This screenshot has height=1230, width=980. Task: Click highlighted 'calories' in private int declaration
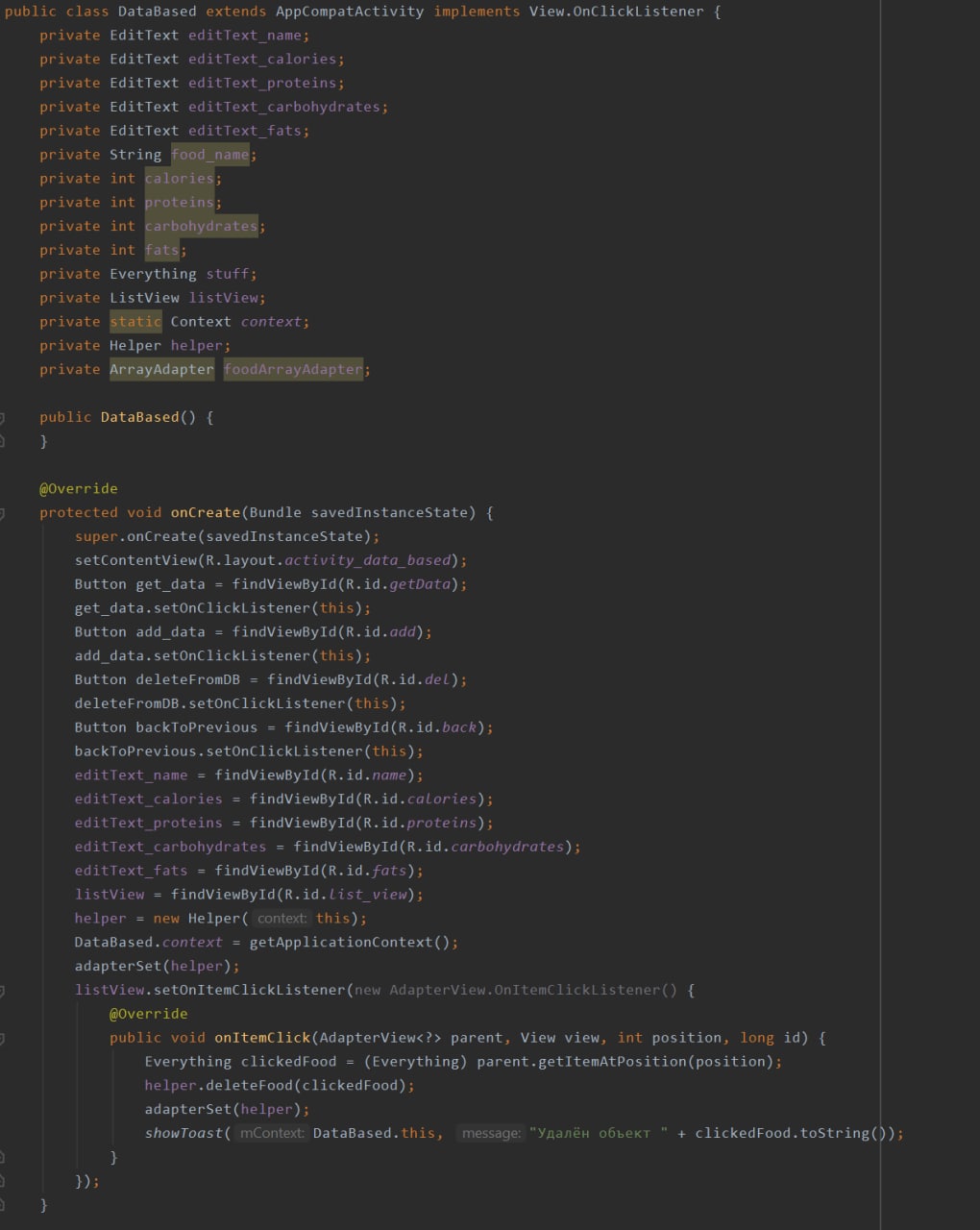(180, 179)
